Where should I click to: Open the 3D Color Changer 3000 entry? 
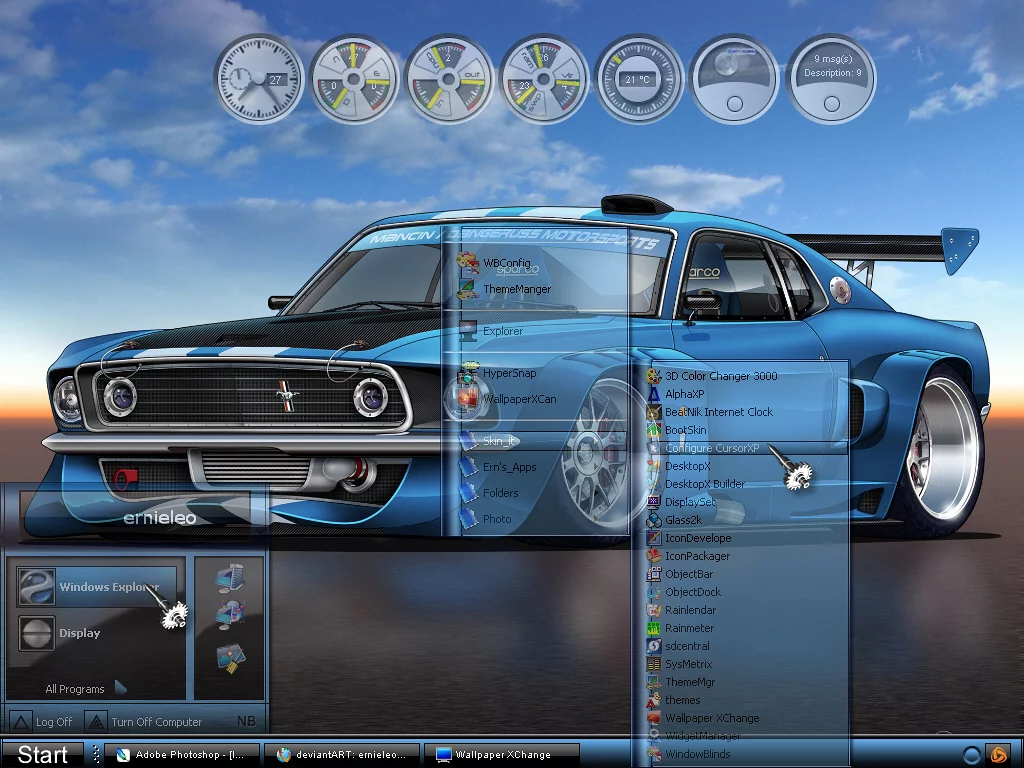(x=720, y=376)
